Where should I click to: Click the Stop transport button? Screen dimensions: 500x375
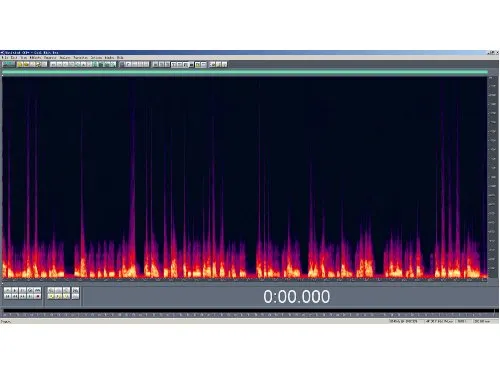point(7,290)
